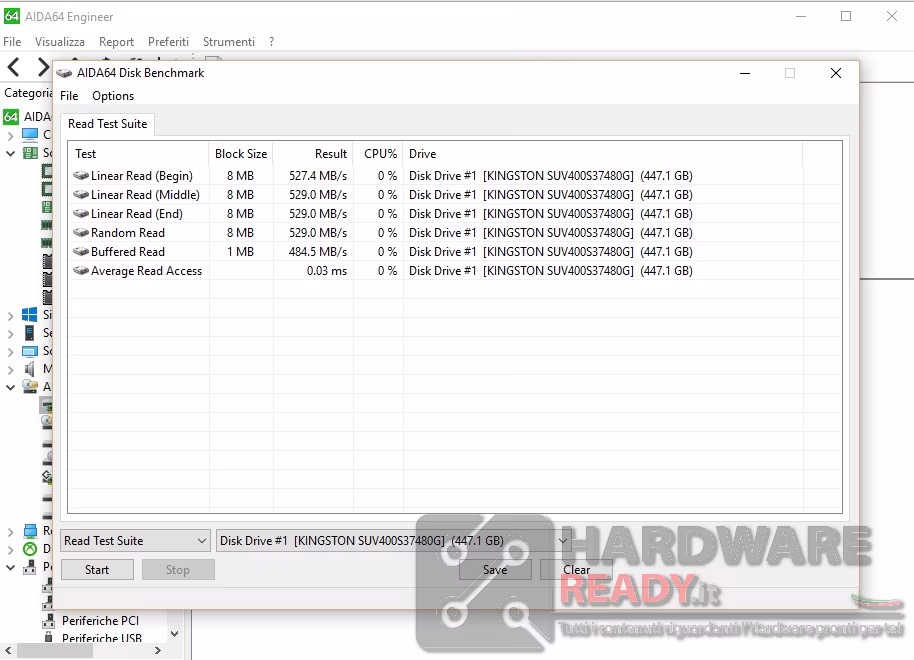Viewport: 914px width, 660px height.
Task: Click the motherboard icon in category tree
Action: click(30, 153)
